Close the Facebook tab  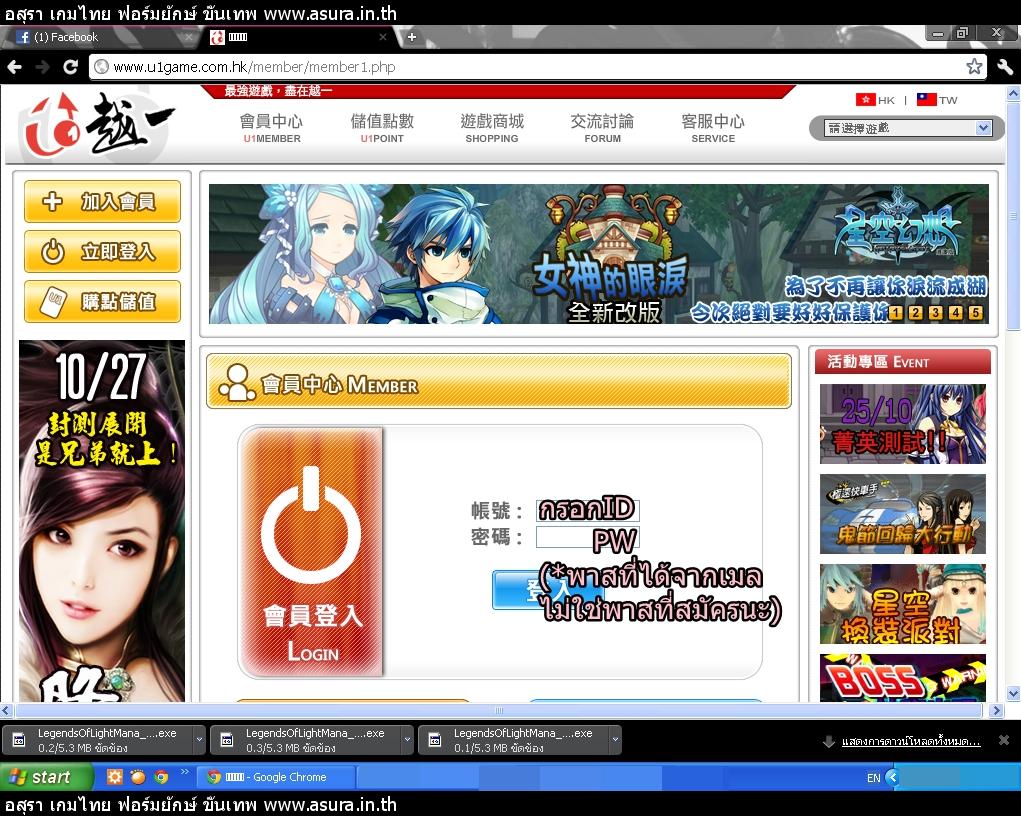tap(189, 37)
